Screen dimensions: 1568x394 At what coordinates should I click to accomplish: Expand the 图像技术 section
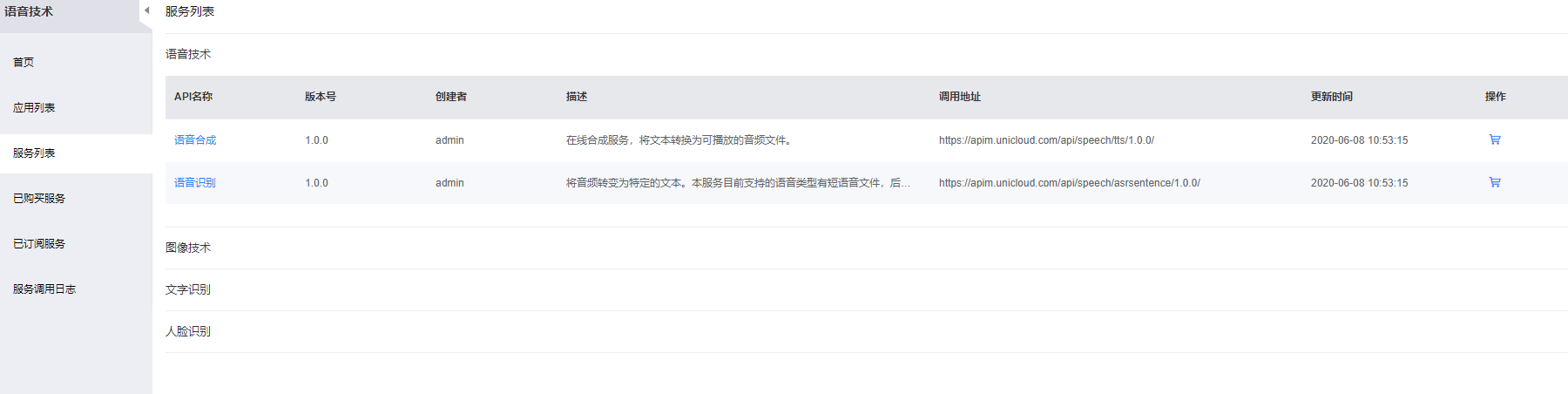(188, 248)
